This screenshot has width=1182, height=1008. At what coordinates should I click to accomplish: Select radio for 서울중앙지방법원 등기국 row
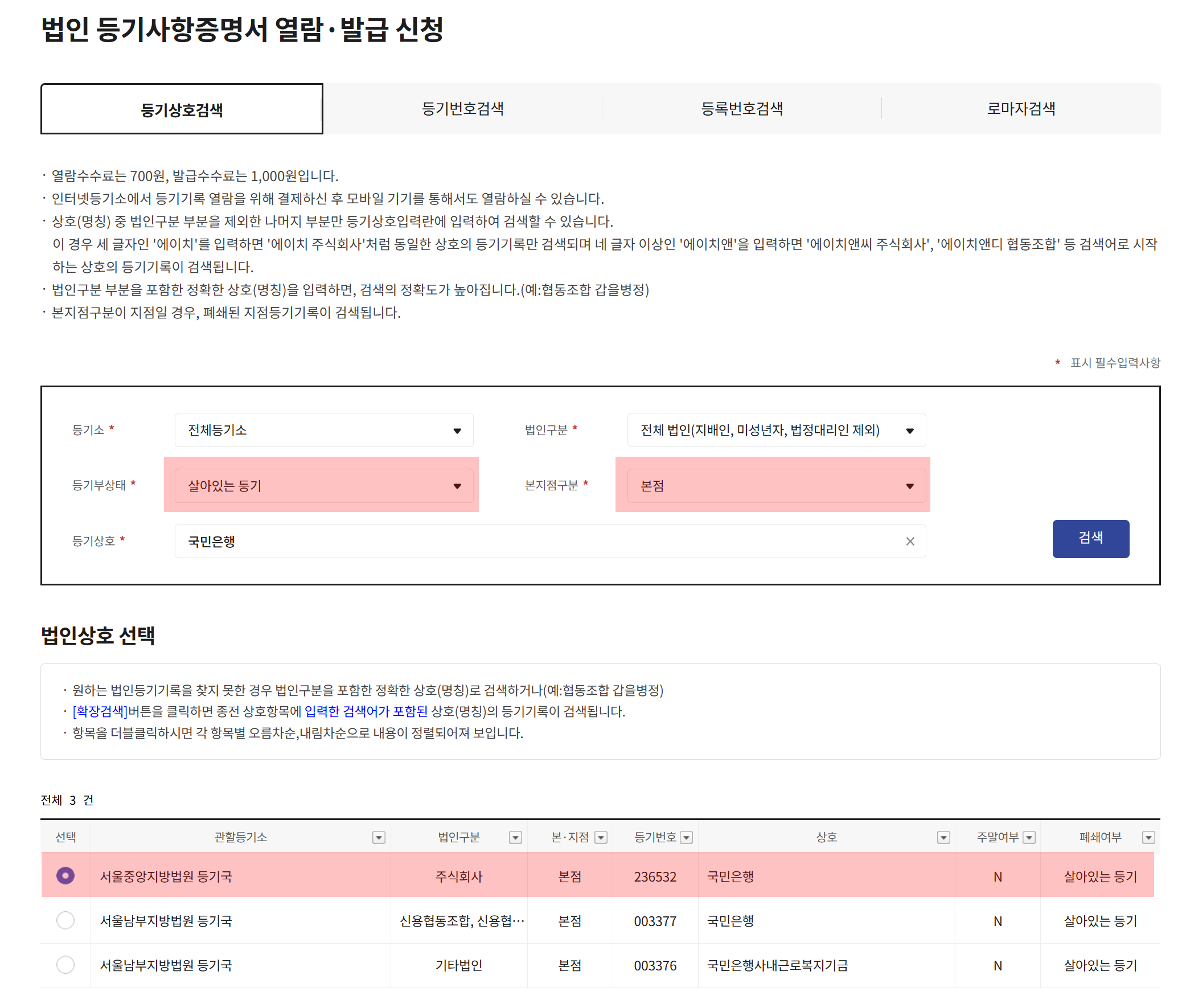pyautogui.click(x=65, y=876)
